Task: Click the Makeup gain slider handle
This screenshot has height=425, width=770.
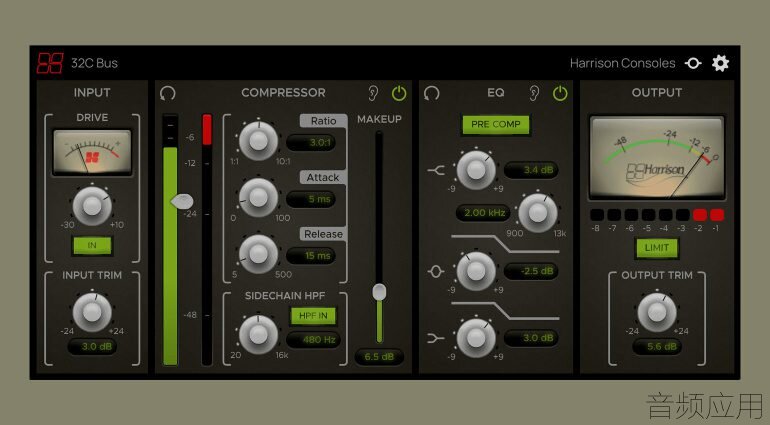Action: click(x=379, y=292)
